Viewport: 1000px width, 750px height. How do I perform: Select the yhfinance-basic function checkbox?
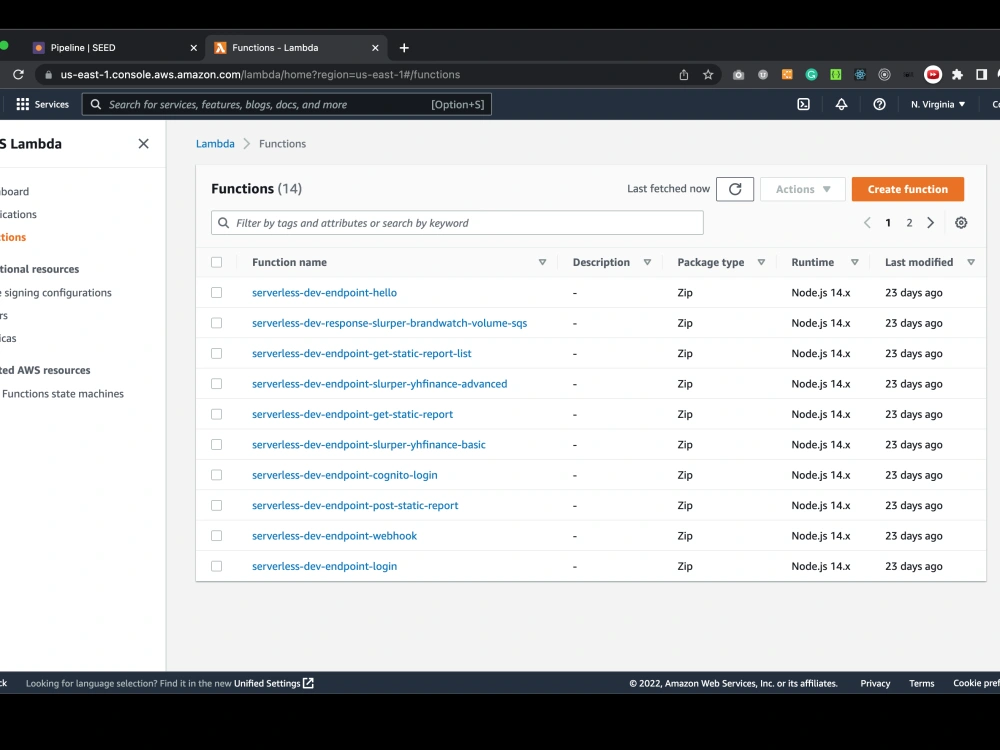point(217,445)
